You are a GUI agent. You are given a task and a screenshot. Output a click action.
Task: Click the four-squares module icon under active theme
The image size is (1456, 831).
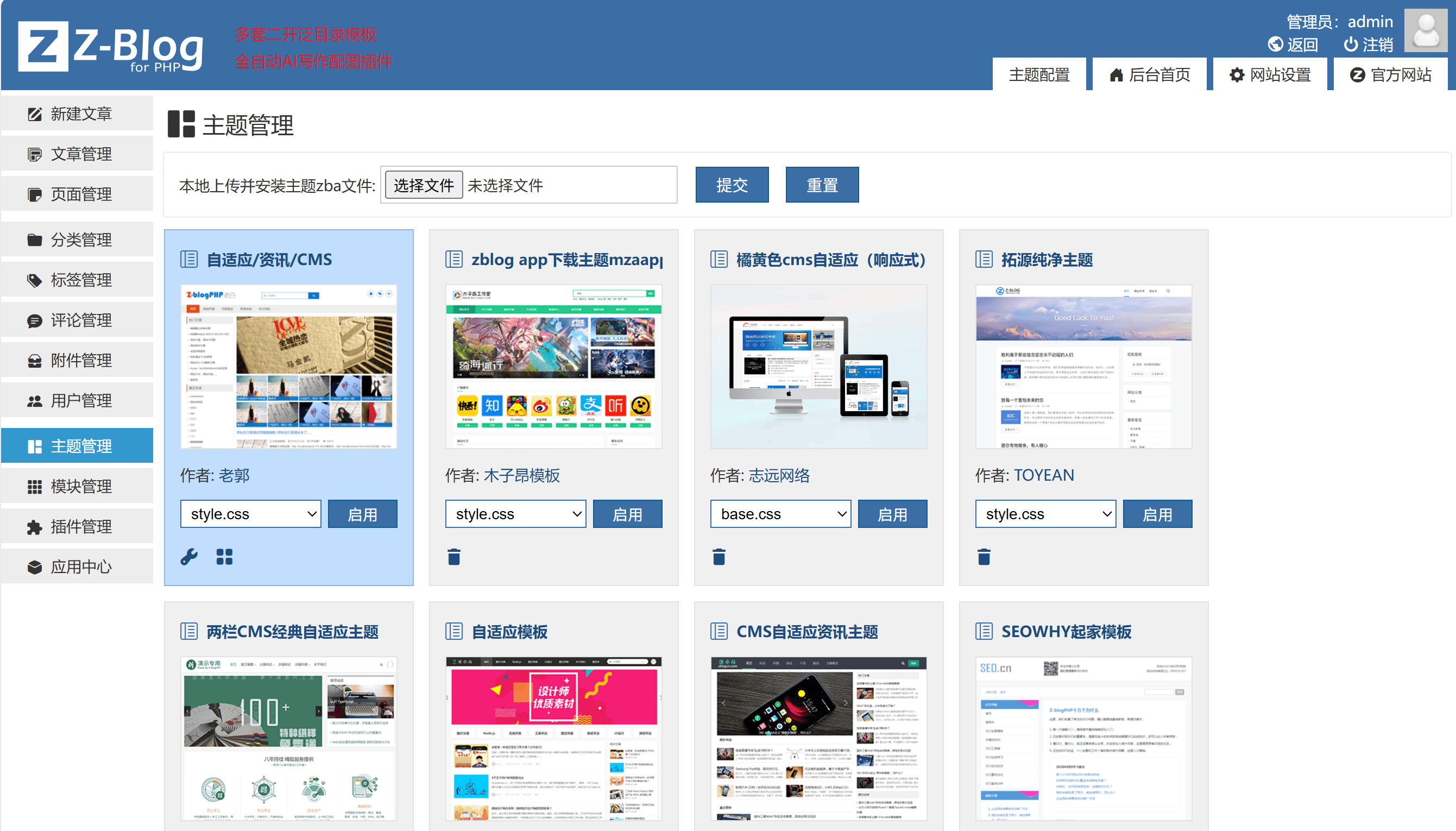tap(224, 557)
